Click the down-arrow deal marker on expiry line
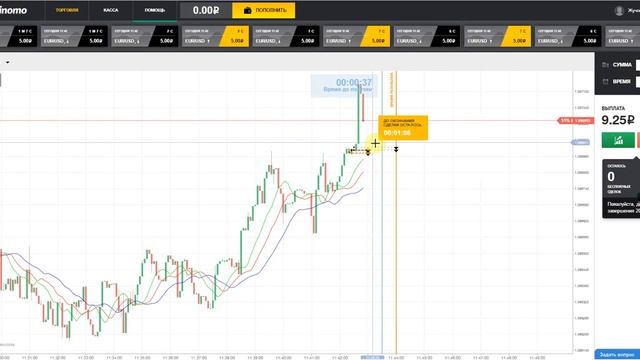The image size is (640, 360). click(396, 150)
